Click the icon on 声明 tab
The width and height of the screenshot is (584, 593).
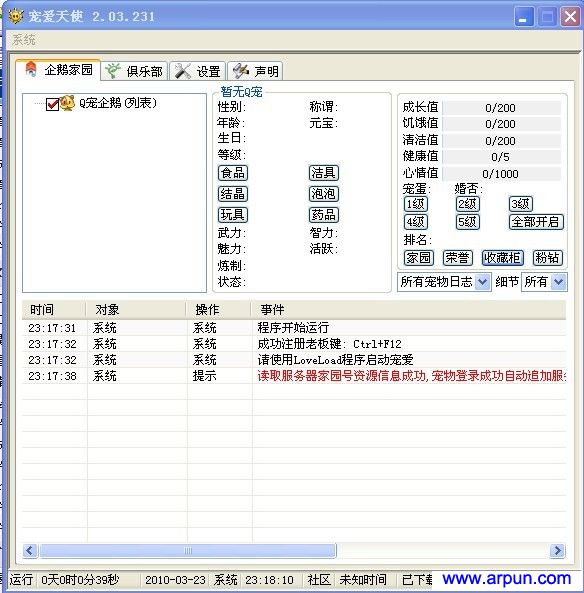241,71
